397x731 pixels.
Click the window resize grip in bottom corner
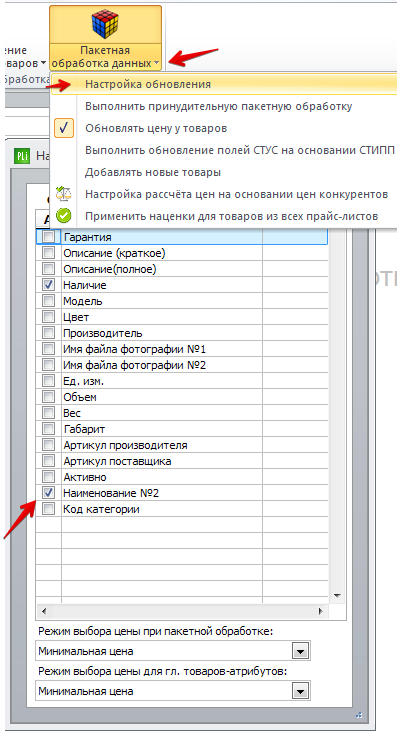click(x=359, y=714)
